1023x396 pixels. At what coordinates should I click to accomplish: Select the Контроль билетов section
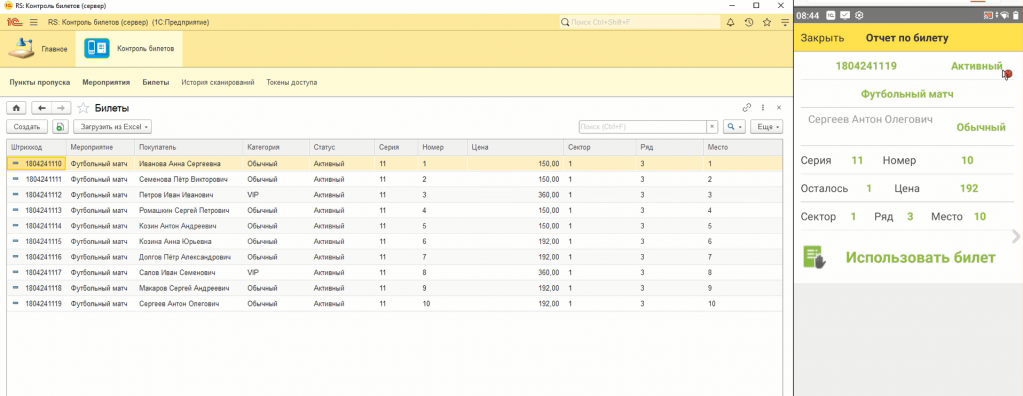tap(129, 49)
